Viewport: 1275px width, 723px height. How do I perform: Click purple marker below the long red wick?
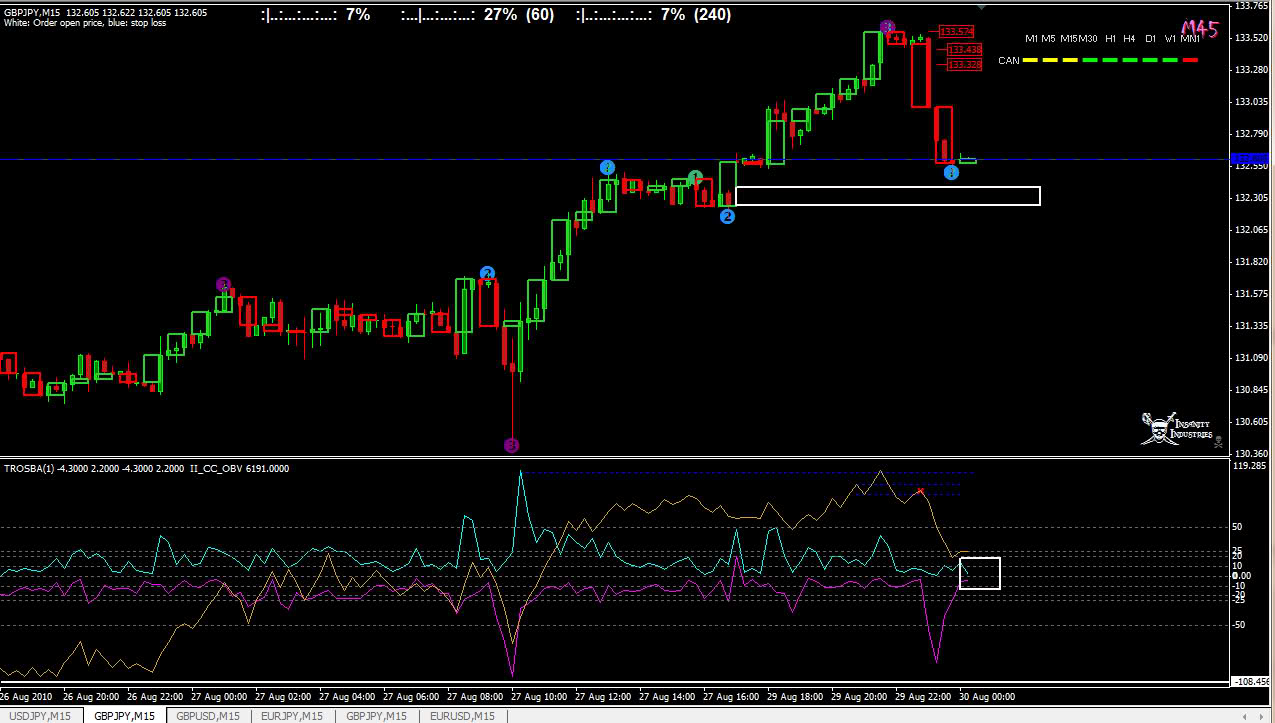[512, 445]
